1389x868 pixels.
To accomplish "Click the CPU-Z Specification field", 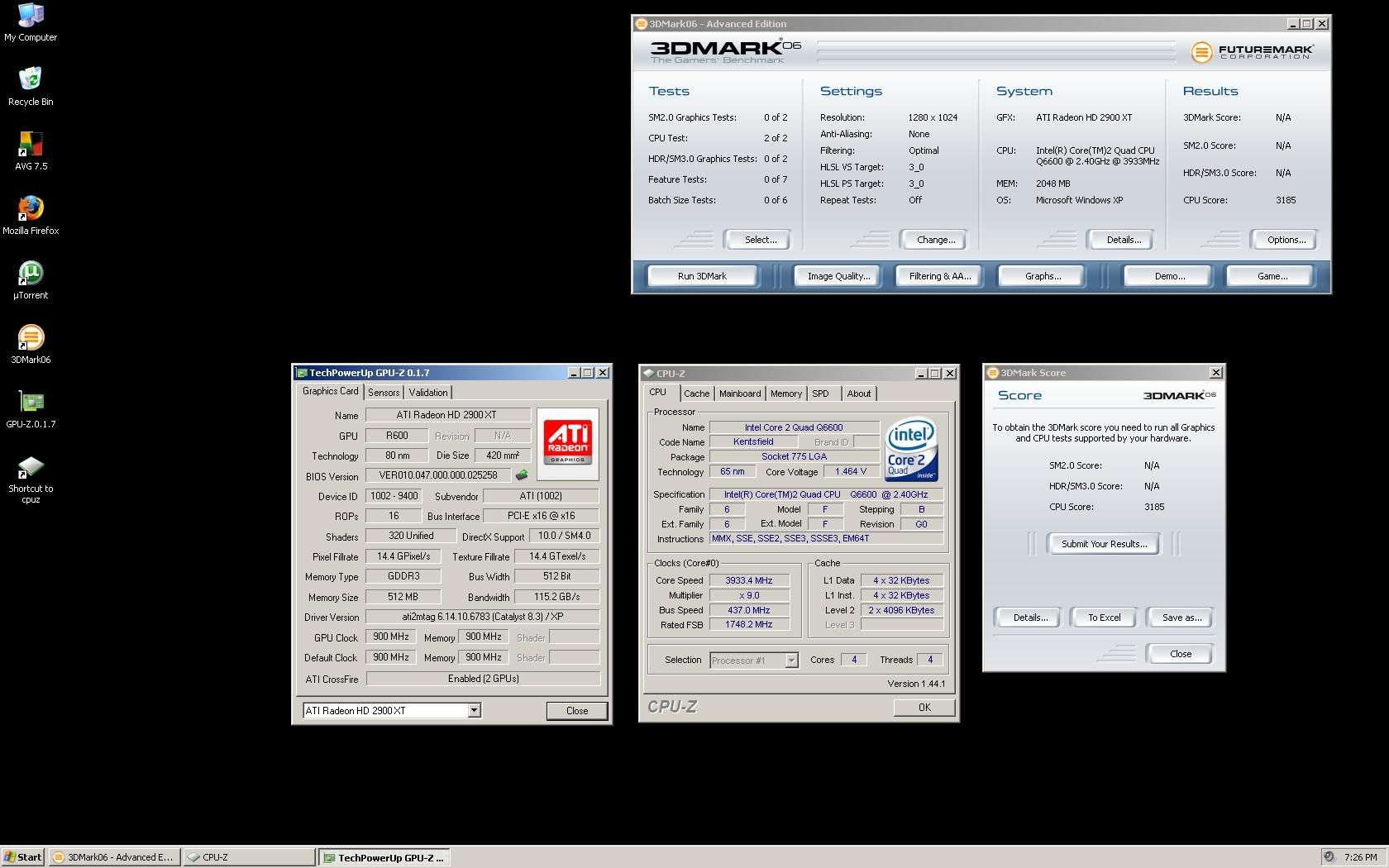I will pyautogui.click(x=826, y=494).
